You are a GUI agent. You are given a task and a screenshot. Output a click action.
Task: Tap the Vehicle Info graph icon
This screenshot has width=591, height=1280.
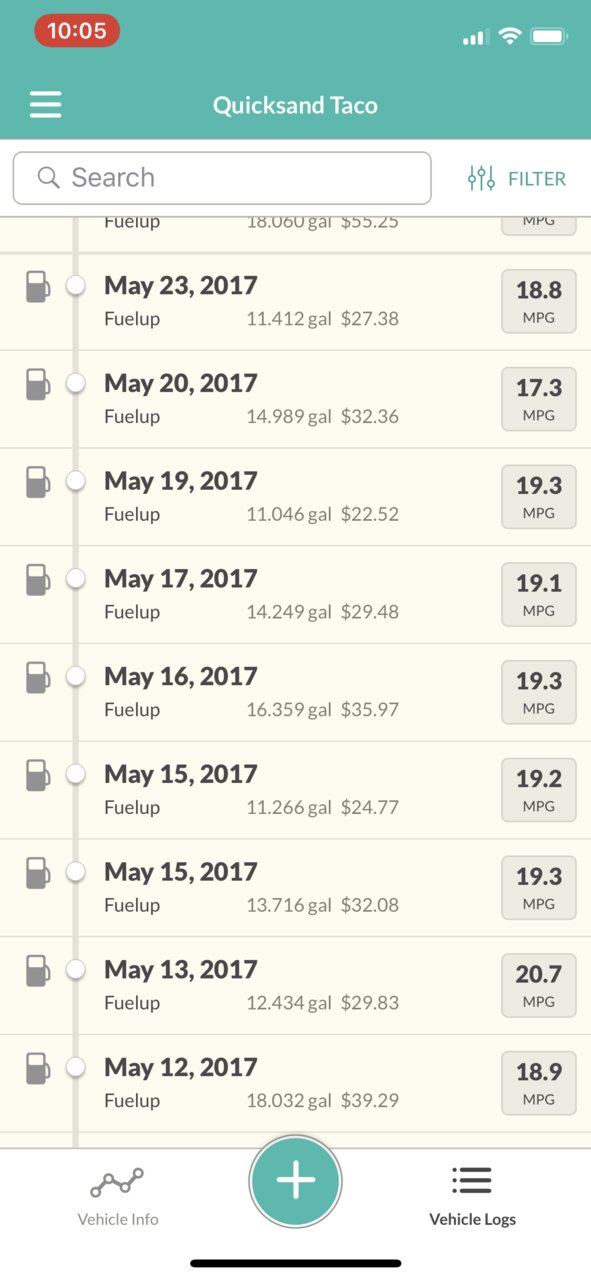click(x=117, y=1184)
